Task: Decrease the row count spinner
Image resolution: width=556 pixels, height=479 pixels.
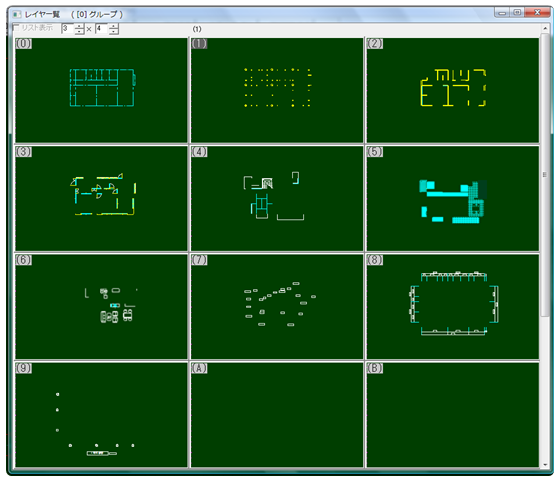Action: [113, 32]
